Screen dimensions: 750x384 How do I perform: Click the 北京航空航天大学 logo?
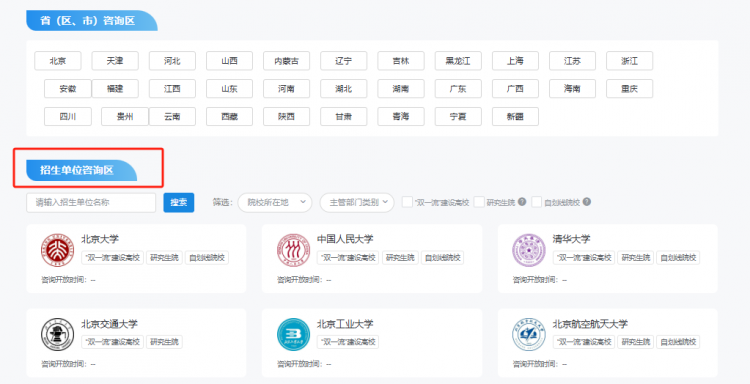pos(529,335)
